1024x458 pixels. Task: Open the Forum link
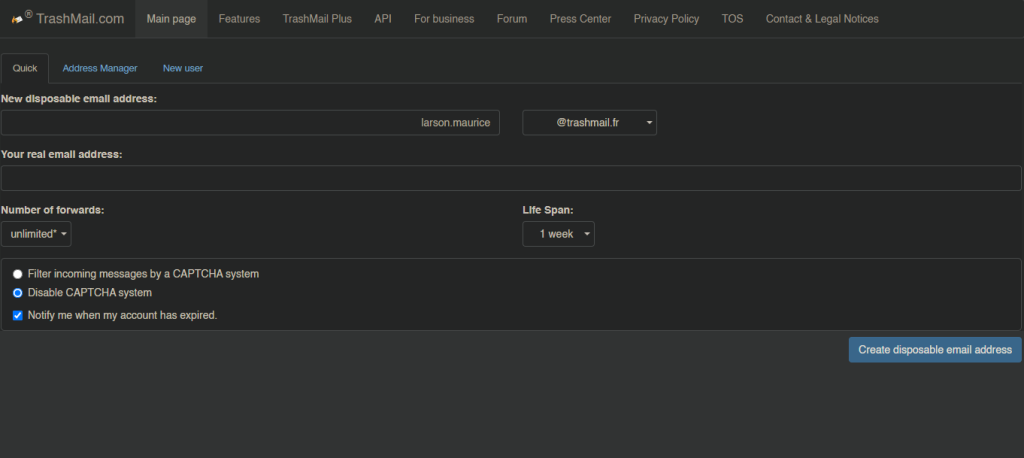pos(511,19)
